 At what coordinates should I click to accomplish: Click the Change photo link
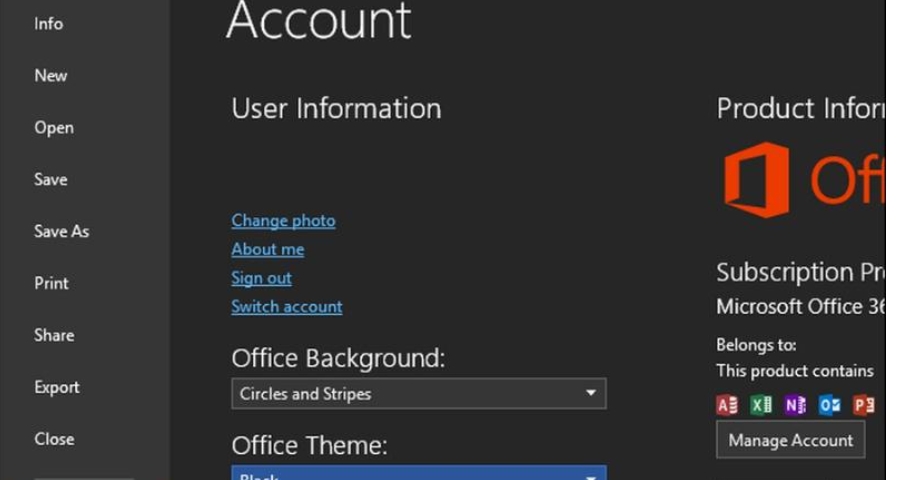click(283, 221)
